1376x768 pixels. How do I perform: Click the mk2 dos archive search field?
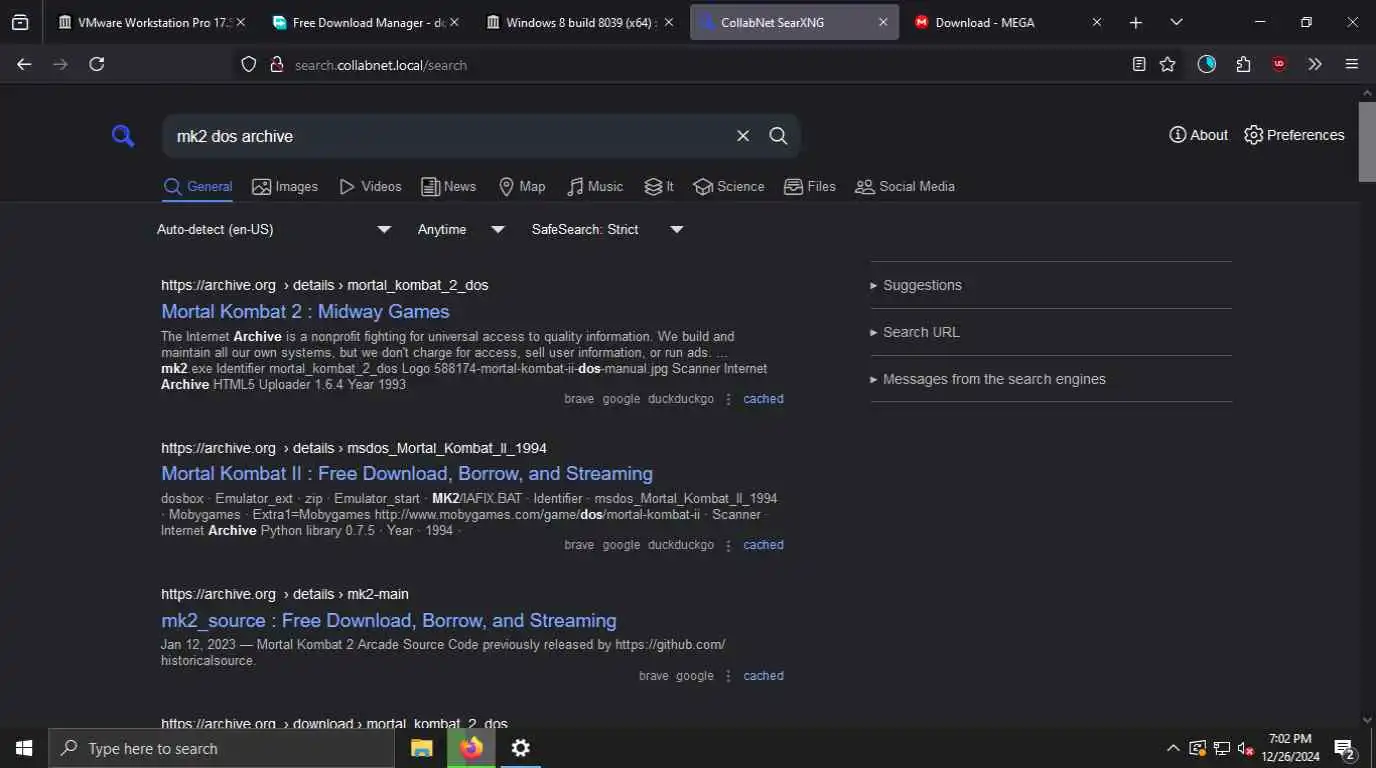pos(450,136)
